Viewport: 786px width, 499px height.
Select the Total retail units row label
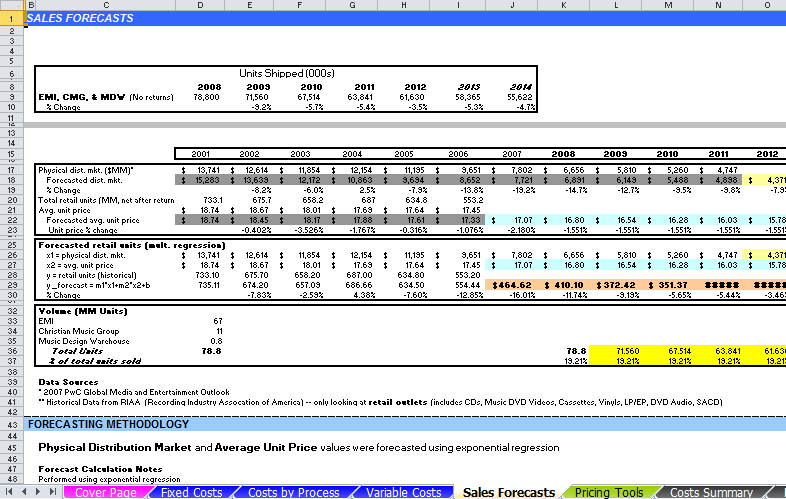(x=106, y=200)
